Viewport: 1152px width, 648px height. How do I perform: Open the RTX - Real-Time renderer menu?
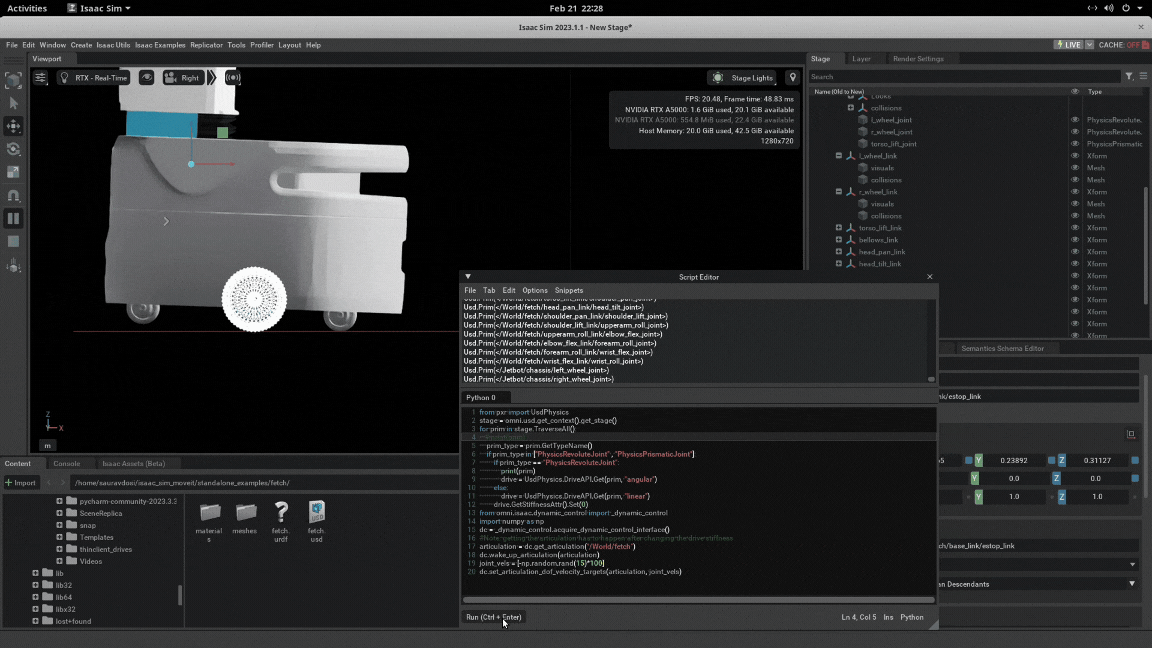pyautogui.click(x=93, y=78)
